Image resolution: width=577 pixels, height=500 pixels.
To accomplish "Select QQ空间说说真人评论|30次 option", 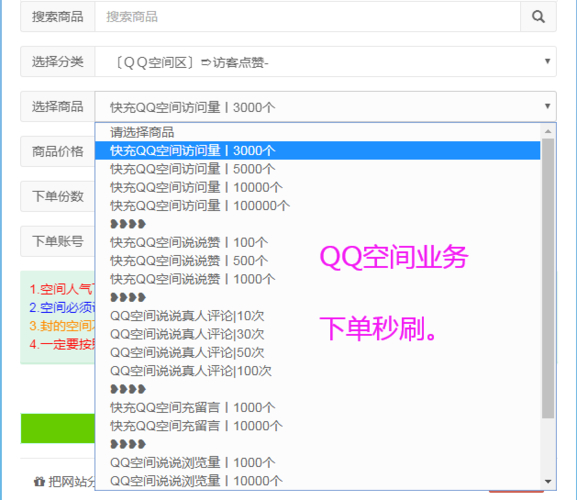I will [317, 334].
